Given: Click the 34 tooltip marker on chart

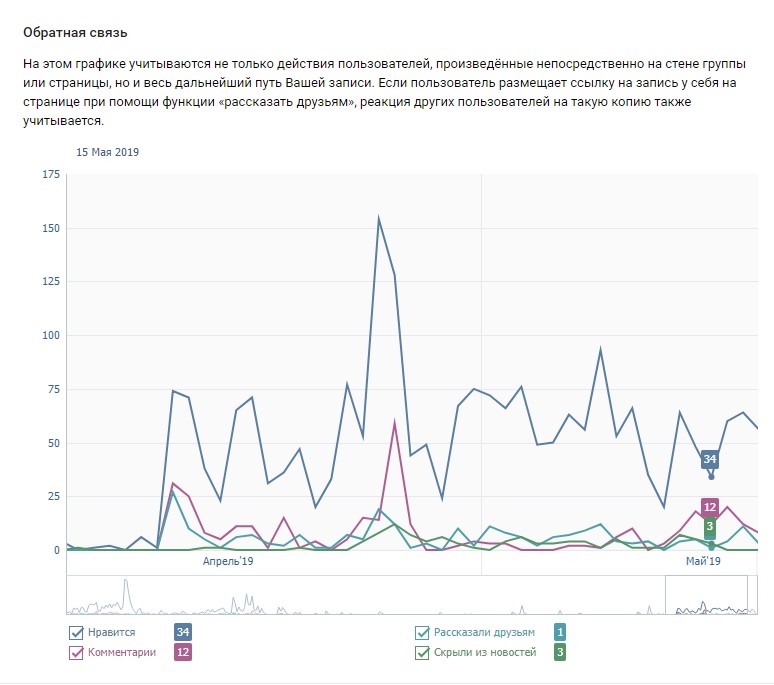Looking at the screenshot, I should pos(710,459).
